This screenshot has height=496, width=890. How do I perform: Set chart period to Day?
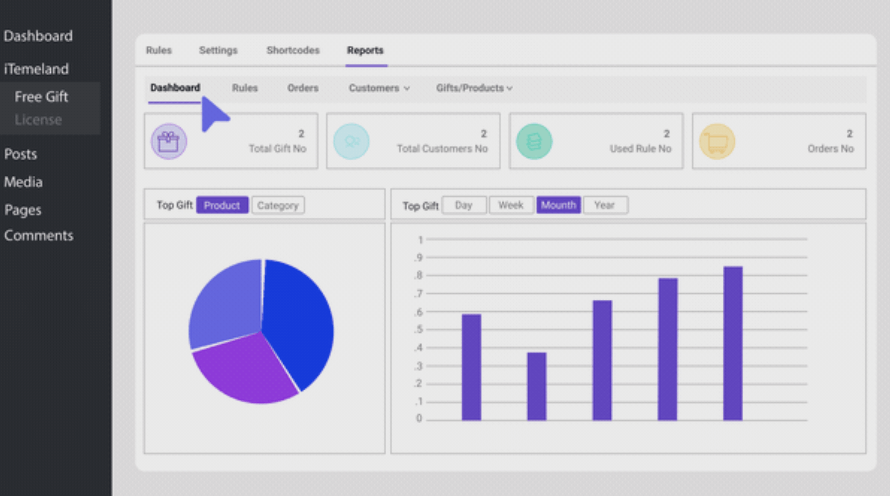tap(464, 205)
